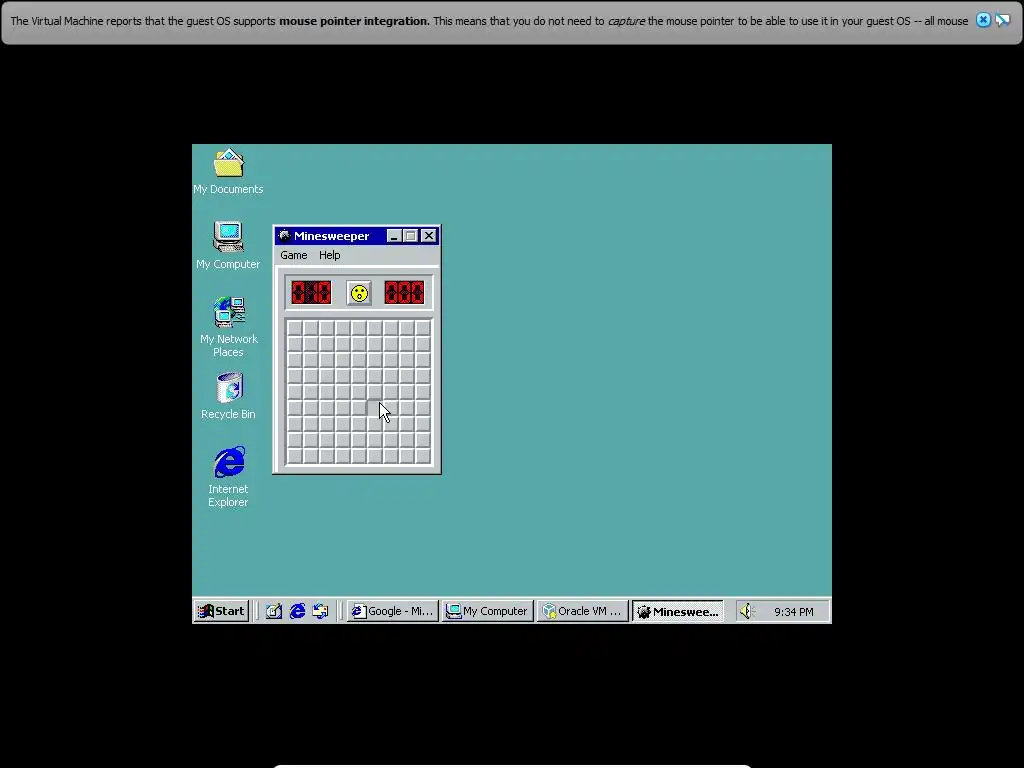
Task: Open the Help menu in Minesweeper
Action: click(329, 255)
